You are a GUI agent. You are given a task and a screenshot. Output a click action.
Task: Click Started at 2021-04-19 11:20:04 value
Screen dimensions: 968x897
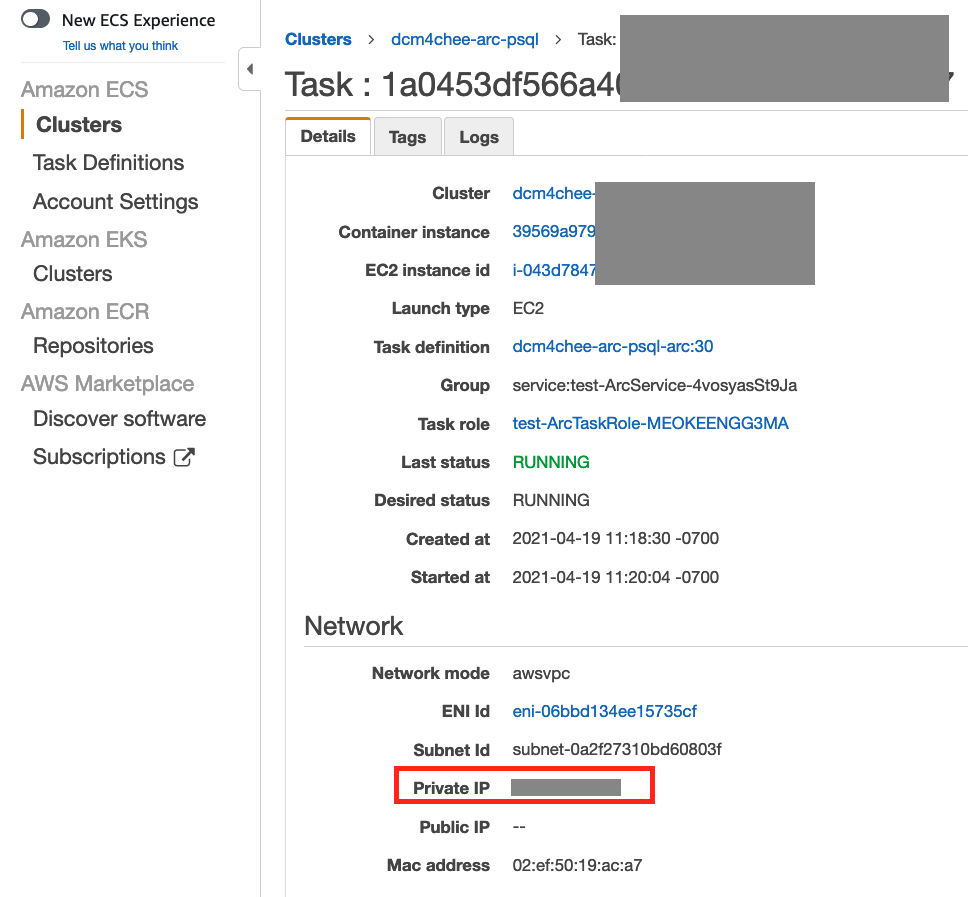coord(615,577)
